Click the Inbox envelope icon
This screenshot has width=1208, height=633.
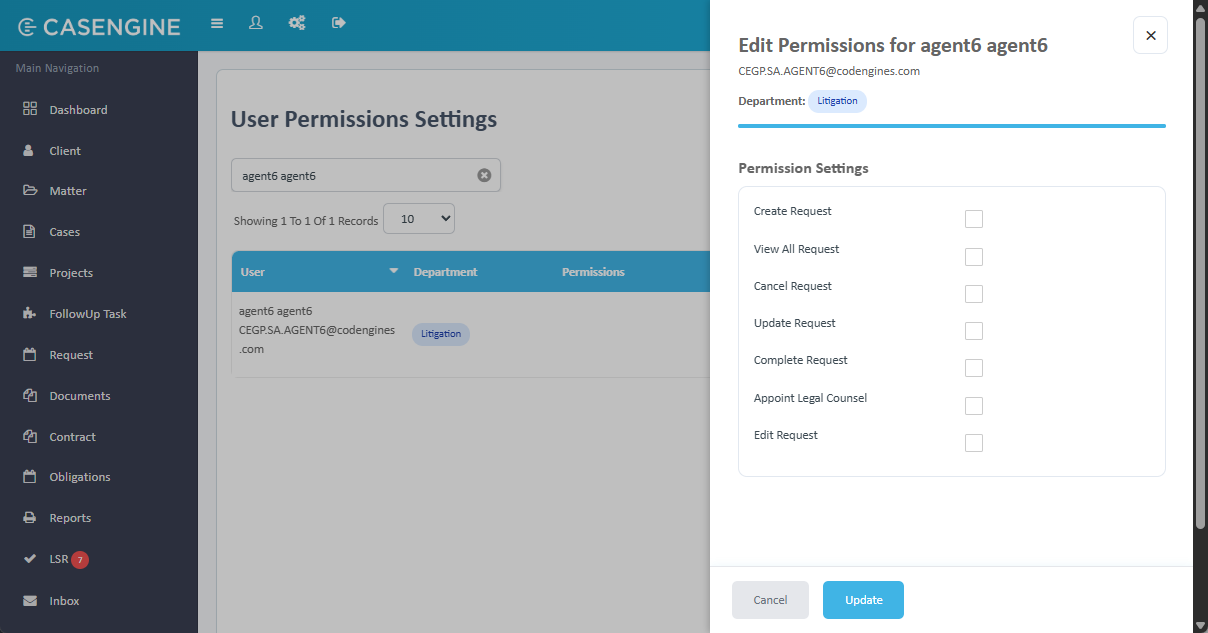[30, 600]
